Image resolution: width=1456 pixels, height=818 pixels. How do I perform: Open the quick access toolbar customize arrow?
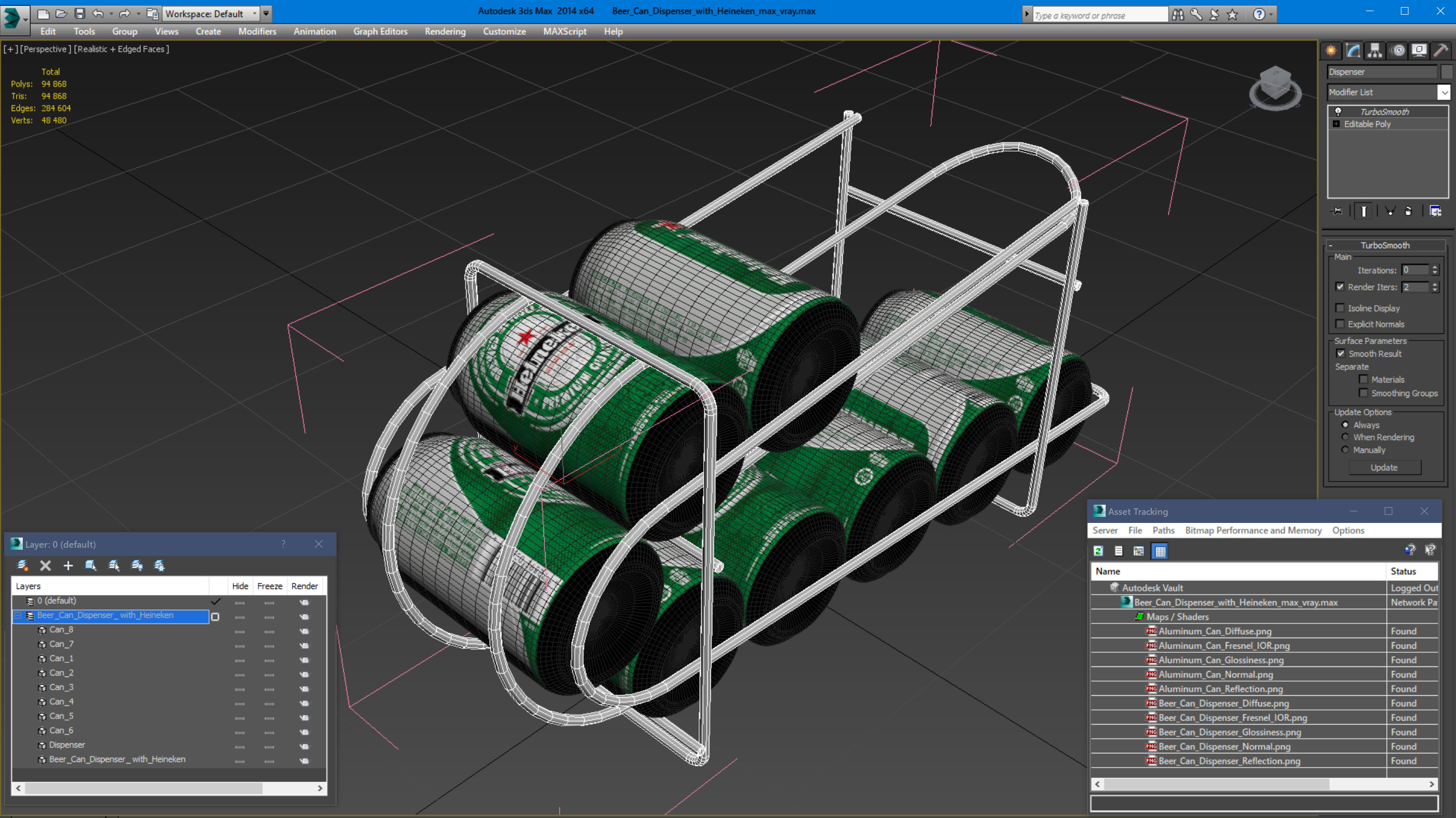click(x=266, y=14)
